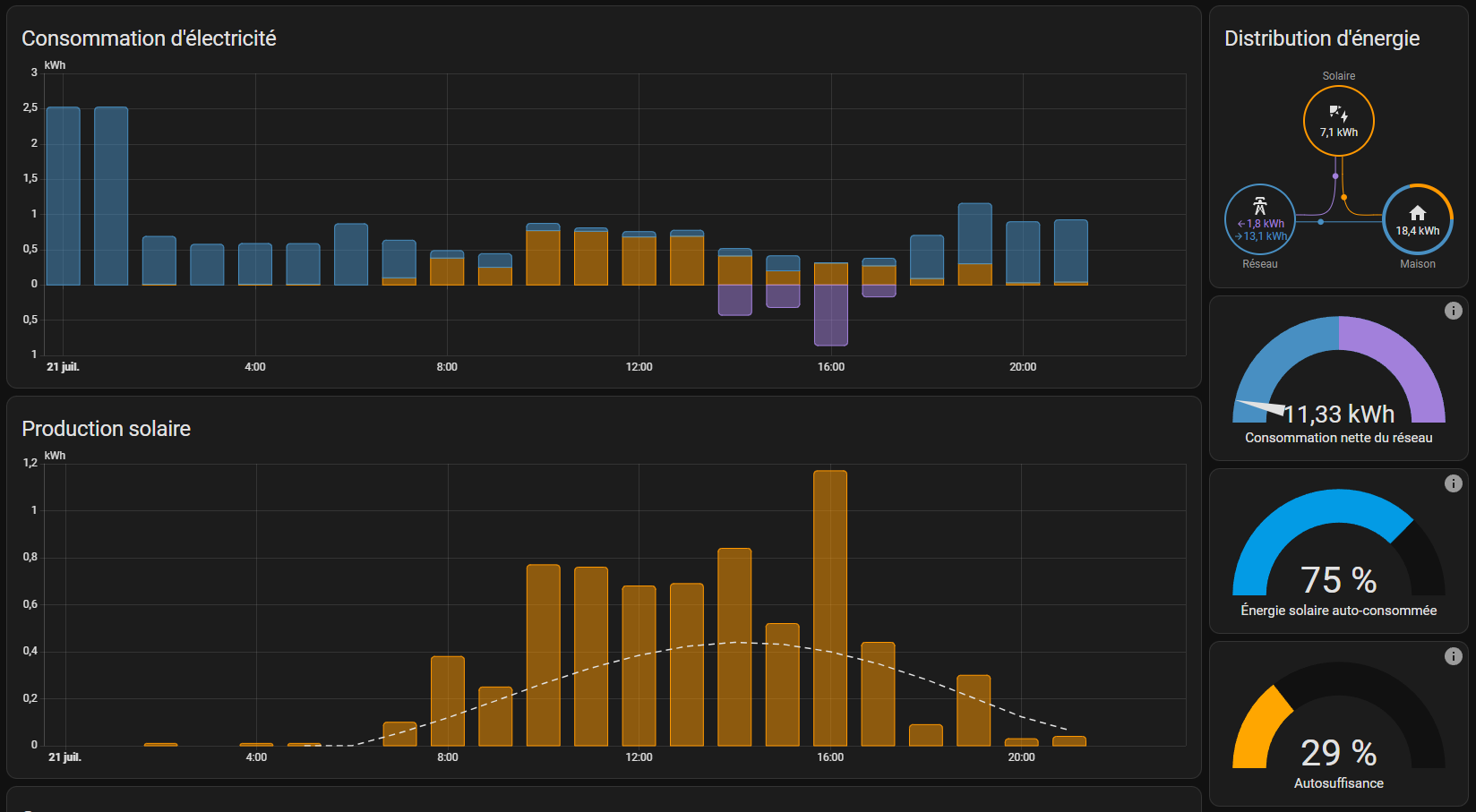The image size is (1476, 812).
Task: Click the Production solaire card title
Action: [106, 429]
